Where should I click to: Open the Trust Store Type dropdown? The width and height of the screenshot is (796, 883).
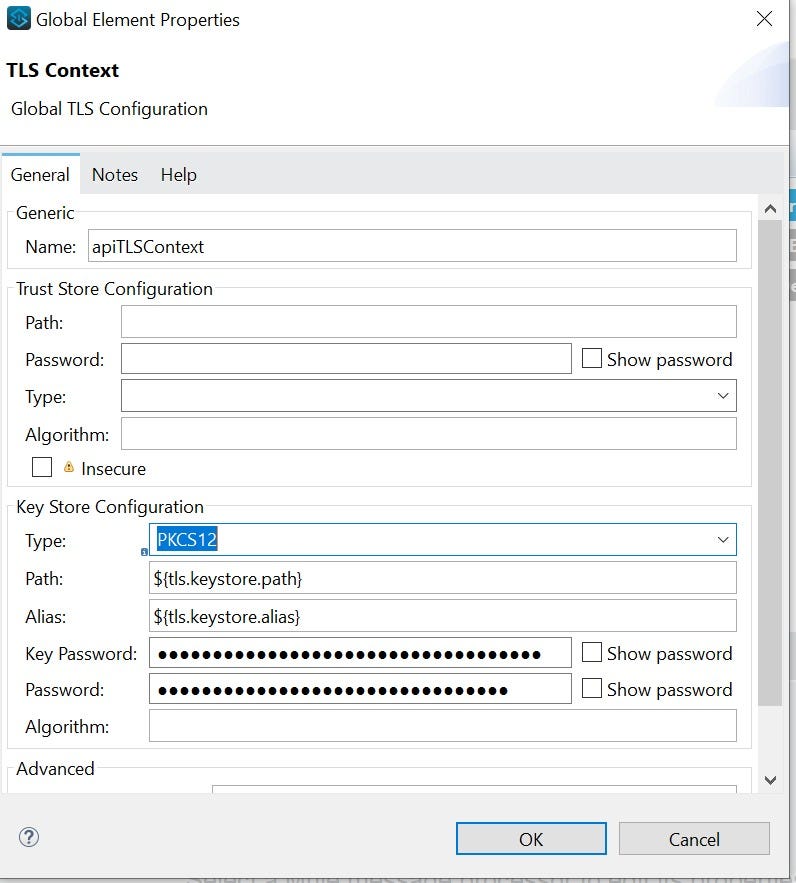coord(723,396)
